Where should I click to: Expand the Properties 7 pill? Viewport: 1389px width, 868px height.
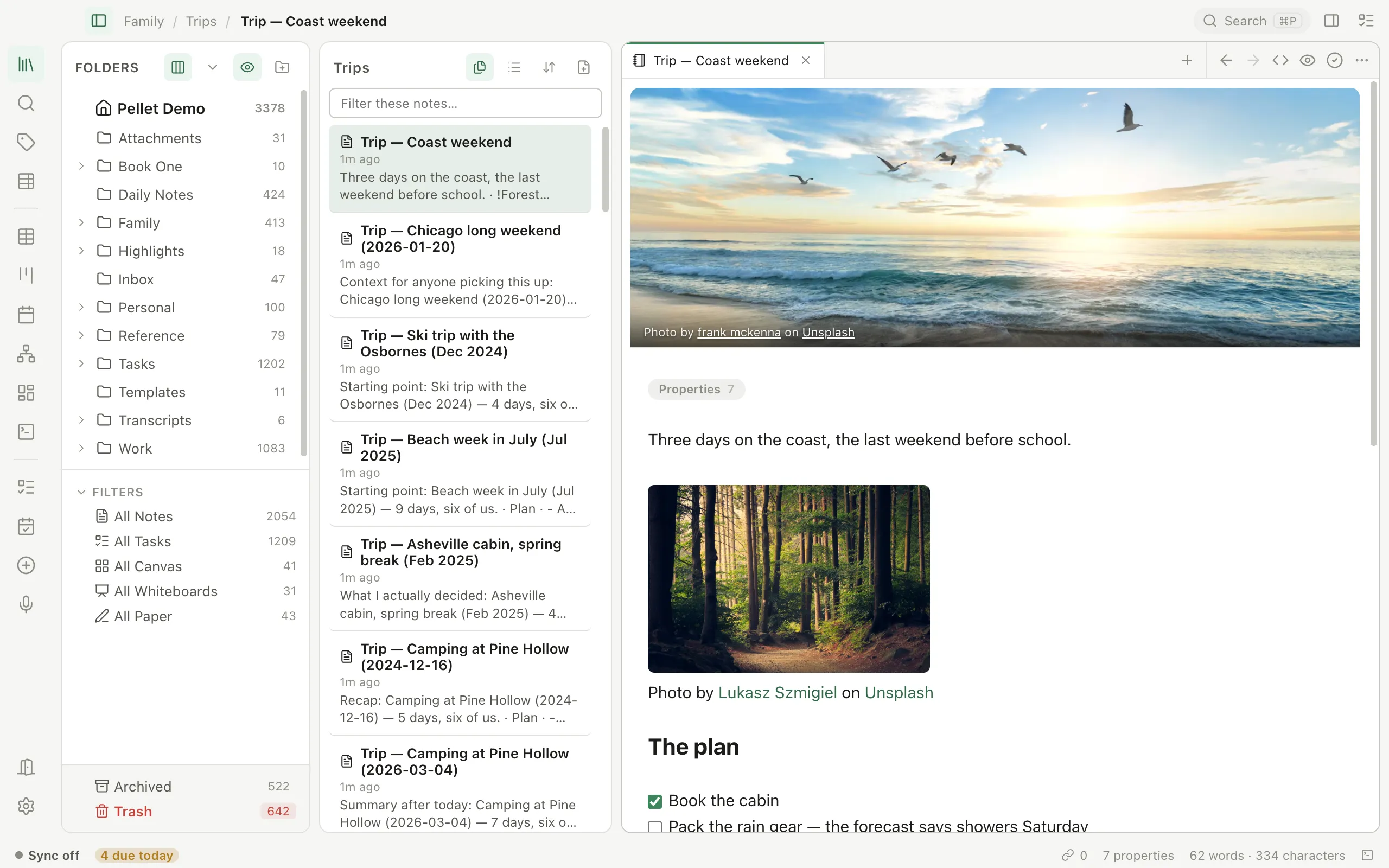(x=696, y=389)
